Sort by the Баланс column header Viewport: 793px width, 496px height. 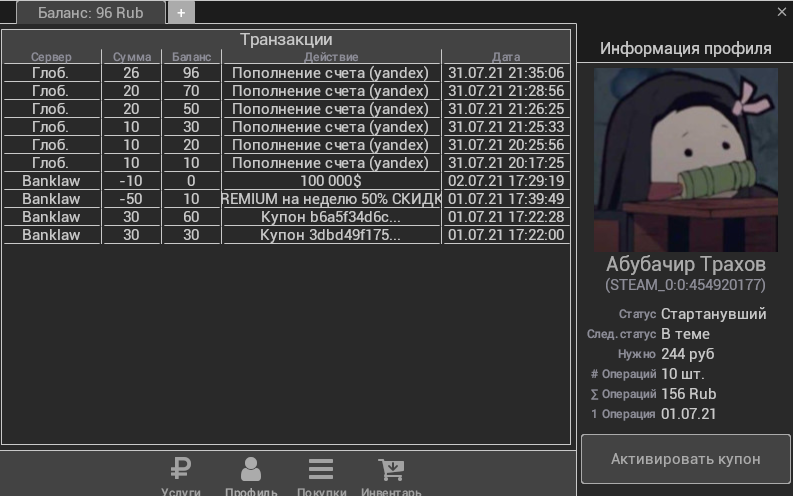pyautogui.click(x=191, y=57)
